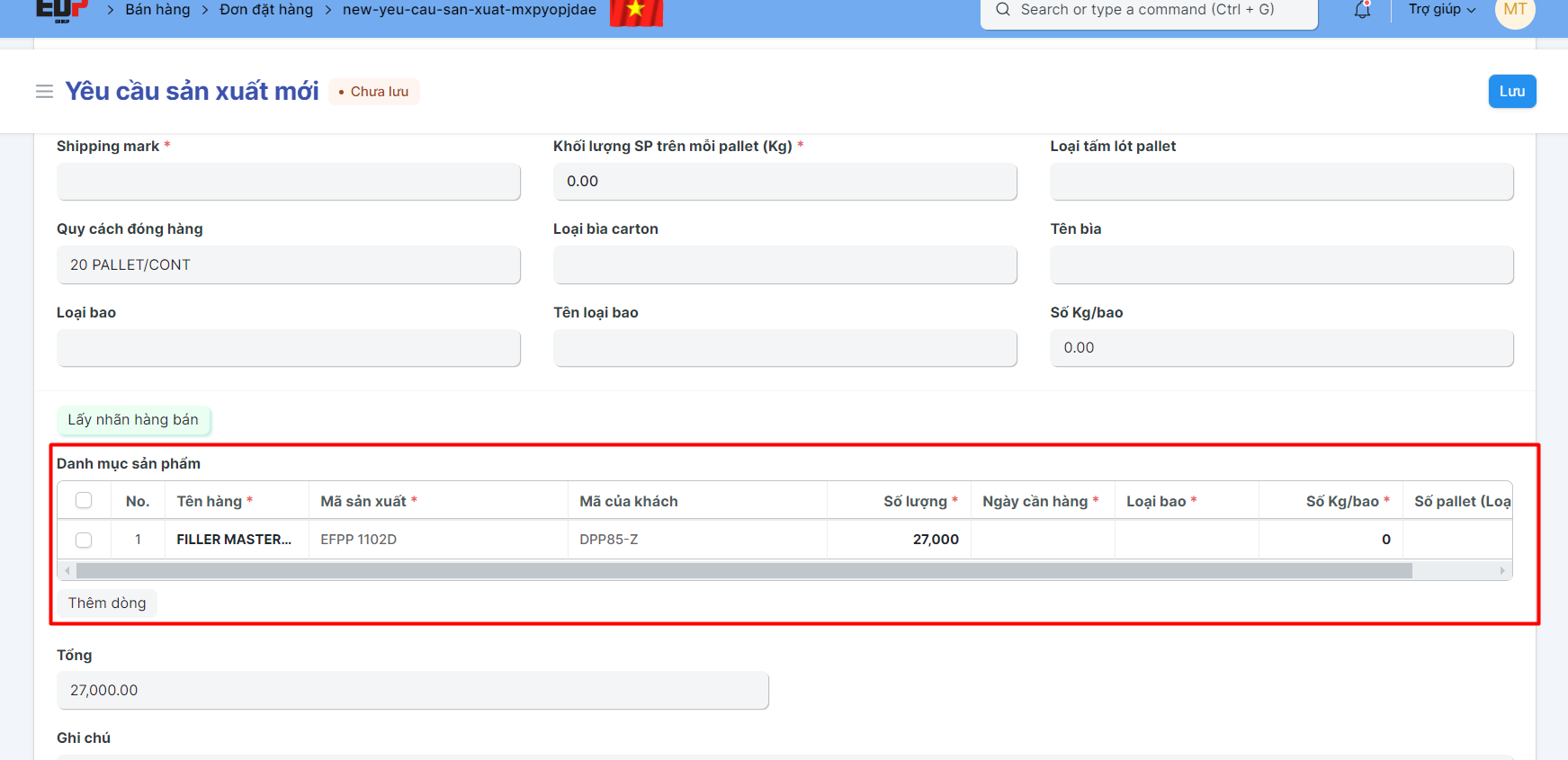1568x760 pixels.
Task: Click the Shipping mark input field
Action: click(x=288, y=182)
